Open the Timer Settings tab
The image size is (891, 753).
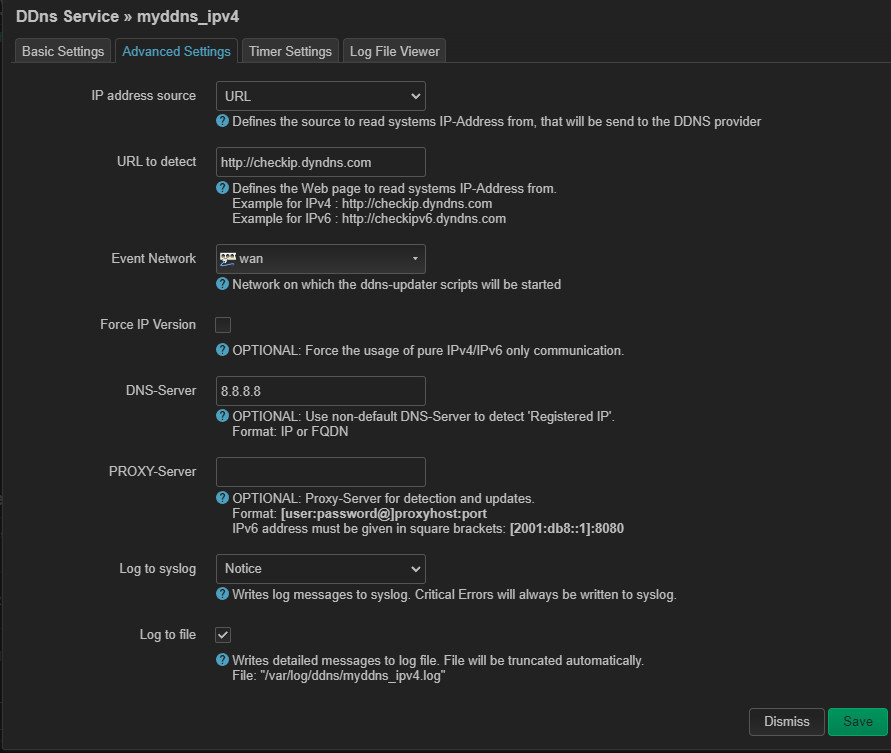(290, 51)
